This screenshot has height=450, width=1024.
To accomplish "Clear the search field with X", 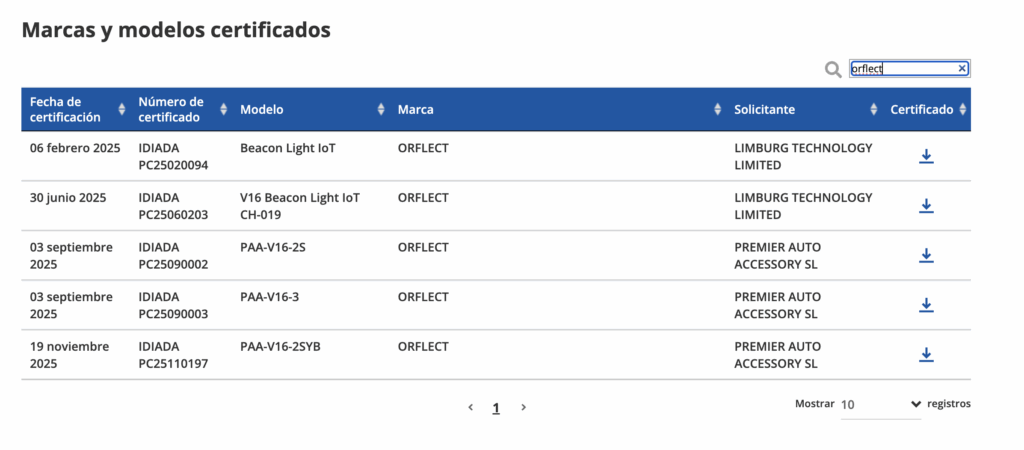I will (962, 68).
